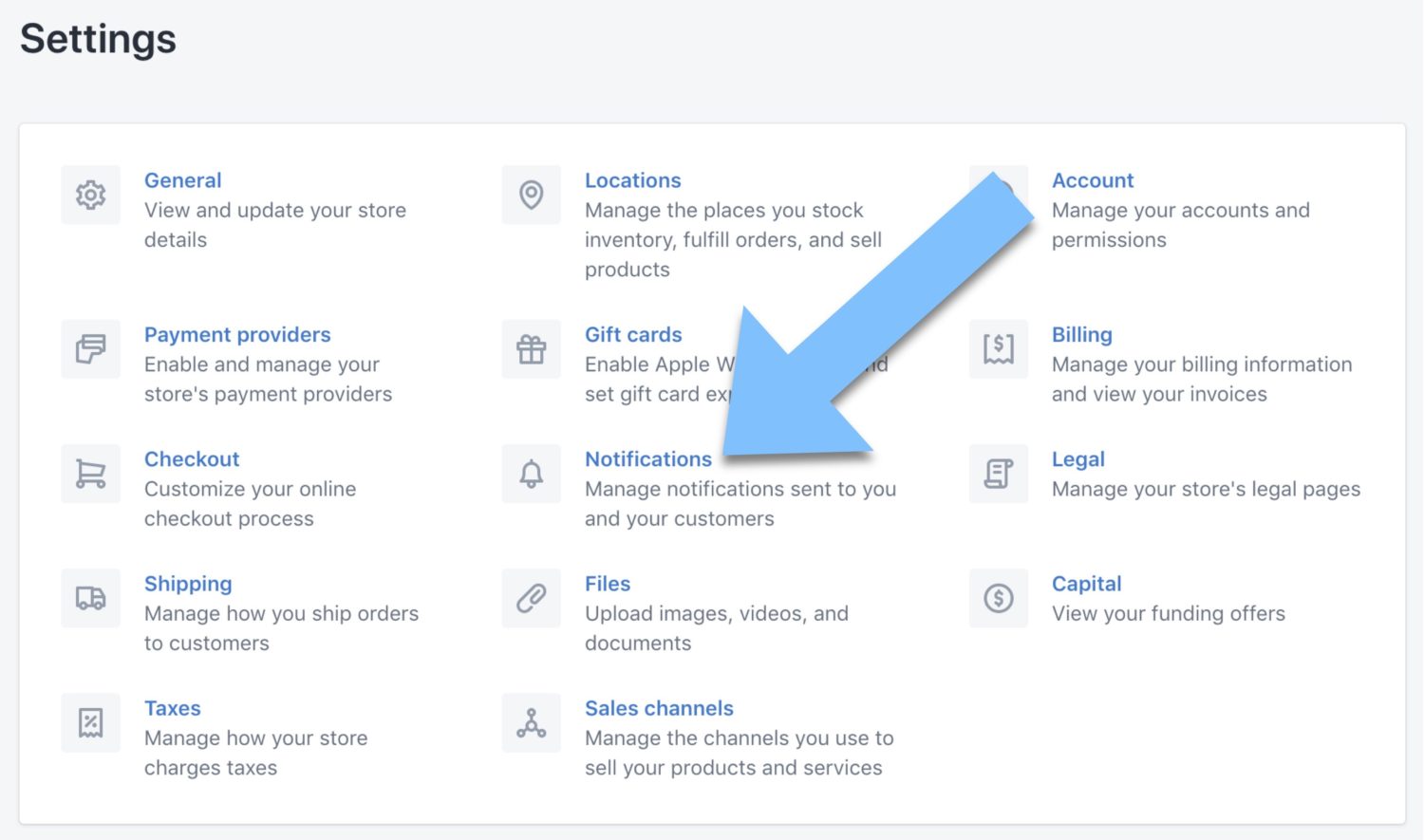Click the Locations map pin icon
1424x840 pixels.
click(x=531, y=195)
